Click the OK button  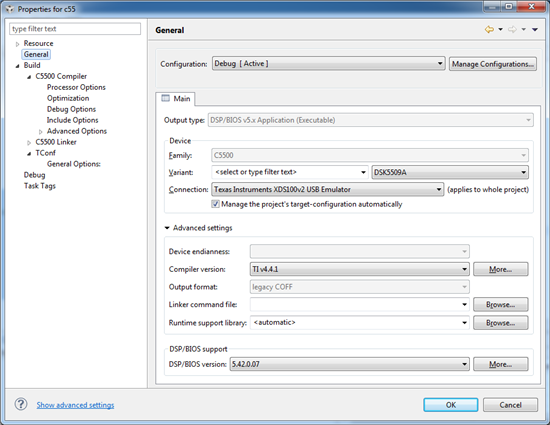(x=451, y=405)
